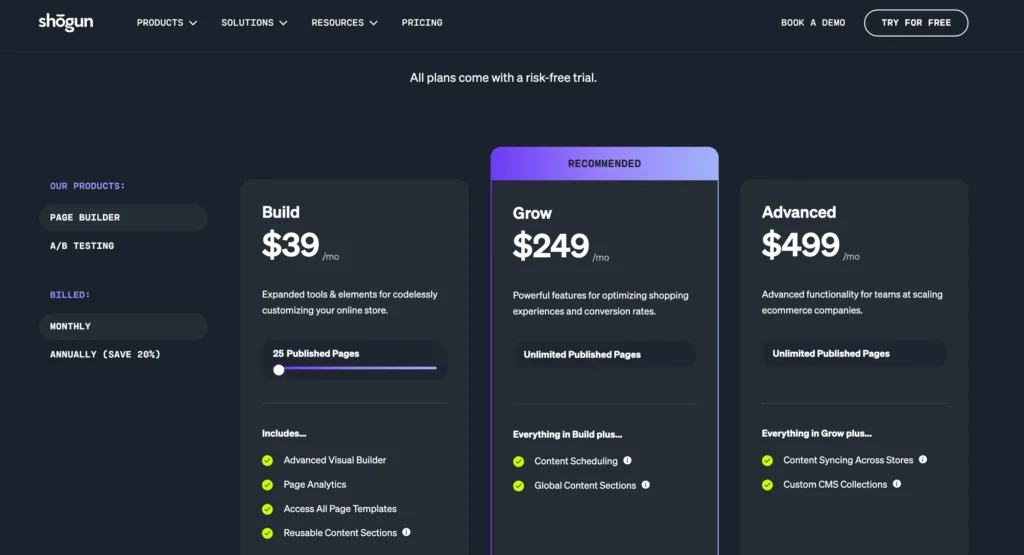Switch to A/B Testing product
This screenshot has width=1024, height=555.
[82, 246]
